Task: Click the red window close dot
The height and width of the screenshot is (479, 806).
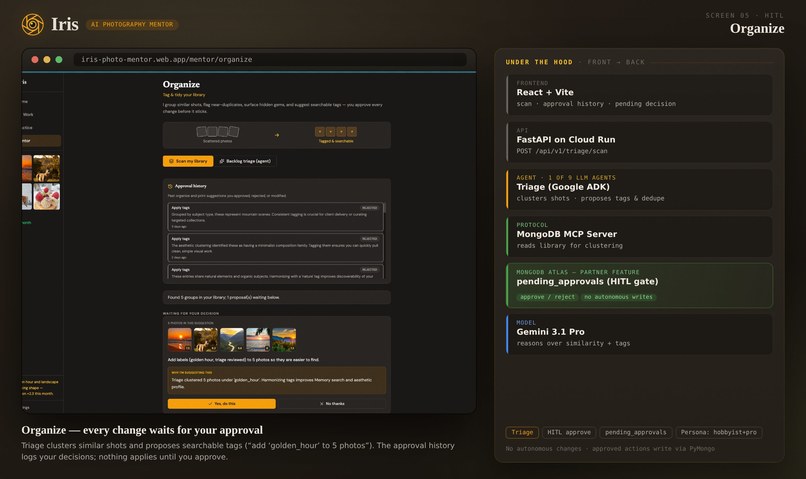Action: [35, 60]
